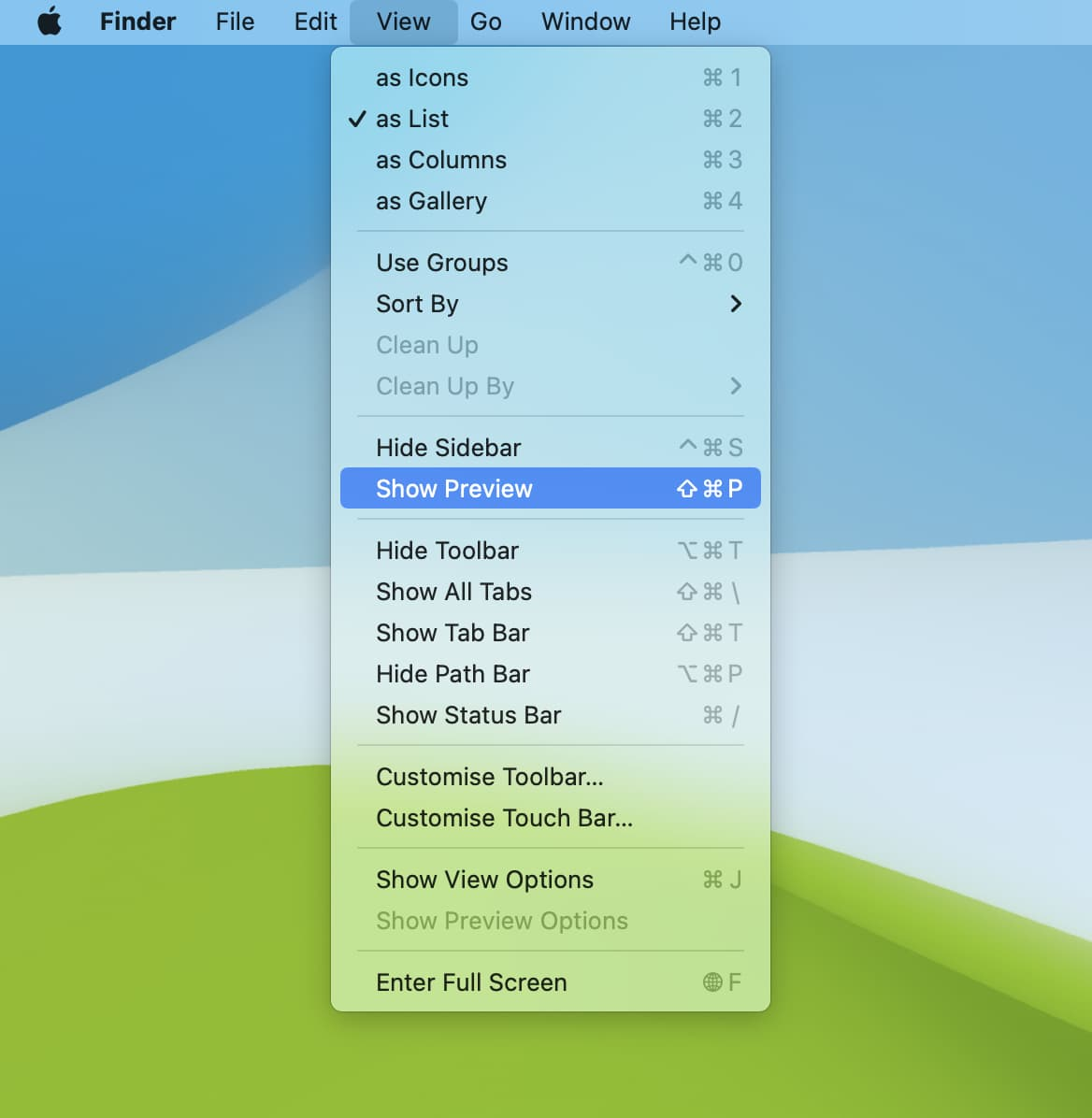1092x1118 pixels.
Task: Switch view to as Gallery
Action: (x=551, y=201)
